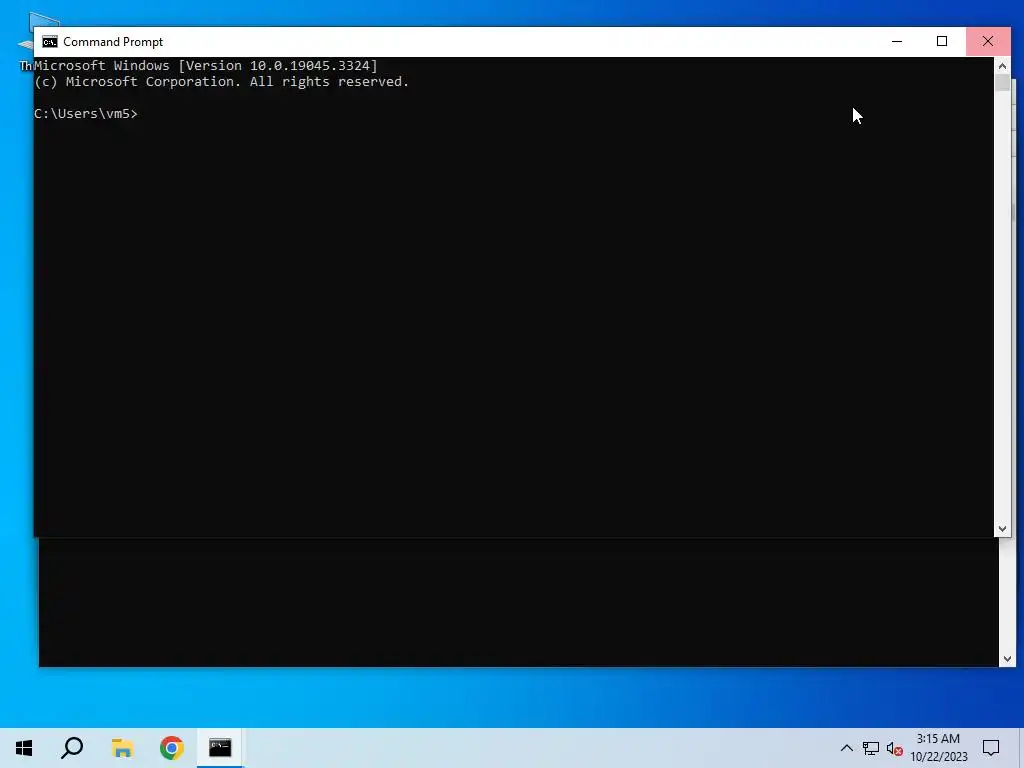The width and height of the screenshot is (1024, 768).
Task: Click the scroll down arrow in front Command Prompt
Action: [1002, 529]
